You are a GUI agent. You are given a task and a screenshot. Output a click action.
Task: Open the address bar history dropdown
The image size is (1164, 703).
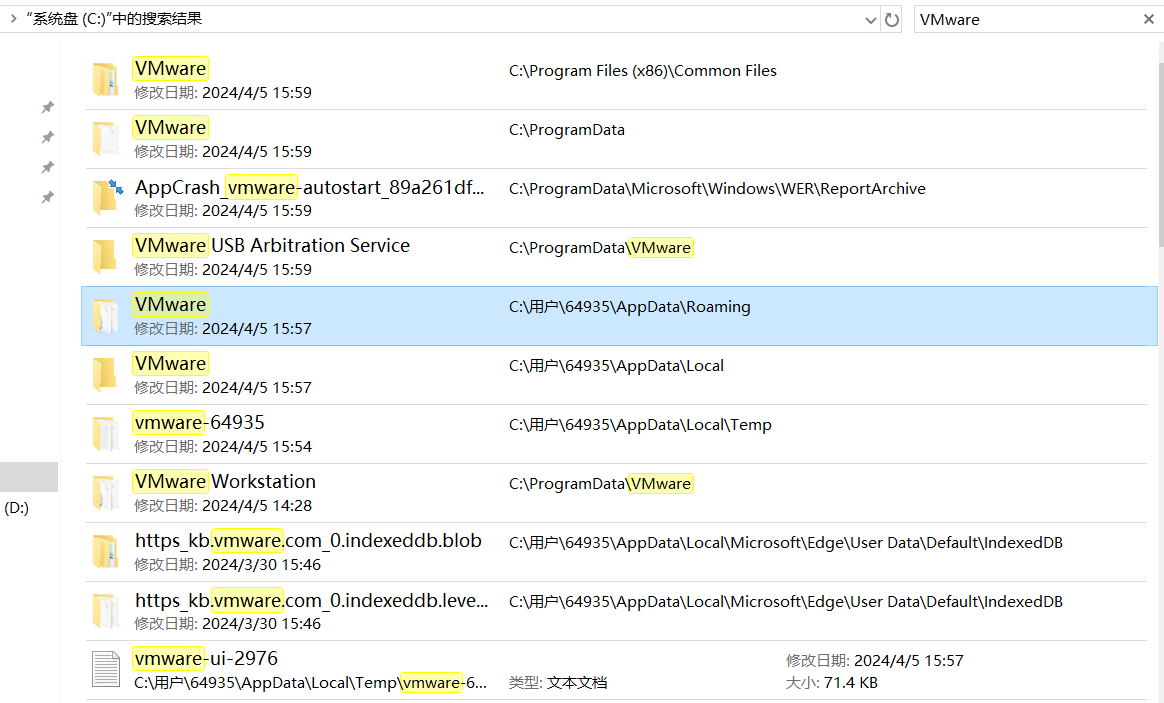pyautogui.click(x=871, y=20)
